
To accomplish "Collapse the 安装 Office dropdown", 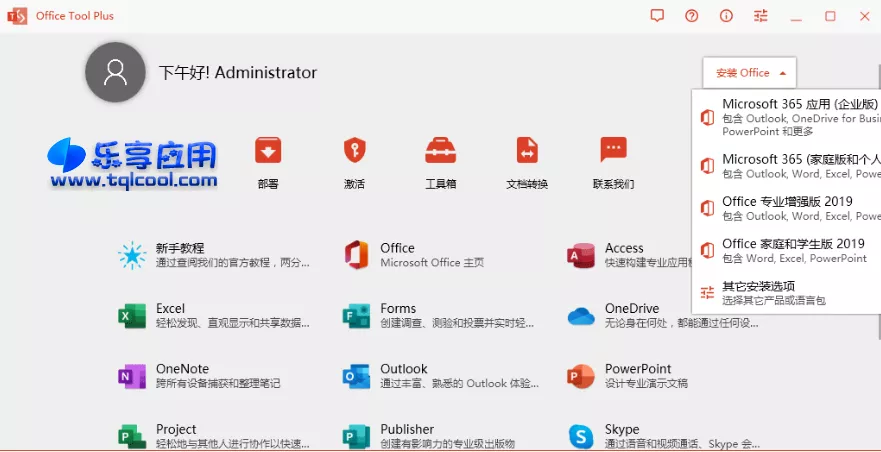I will pos(750,73).
